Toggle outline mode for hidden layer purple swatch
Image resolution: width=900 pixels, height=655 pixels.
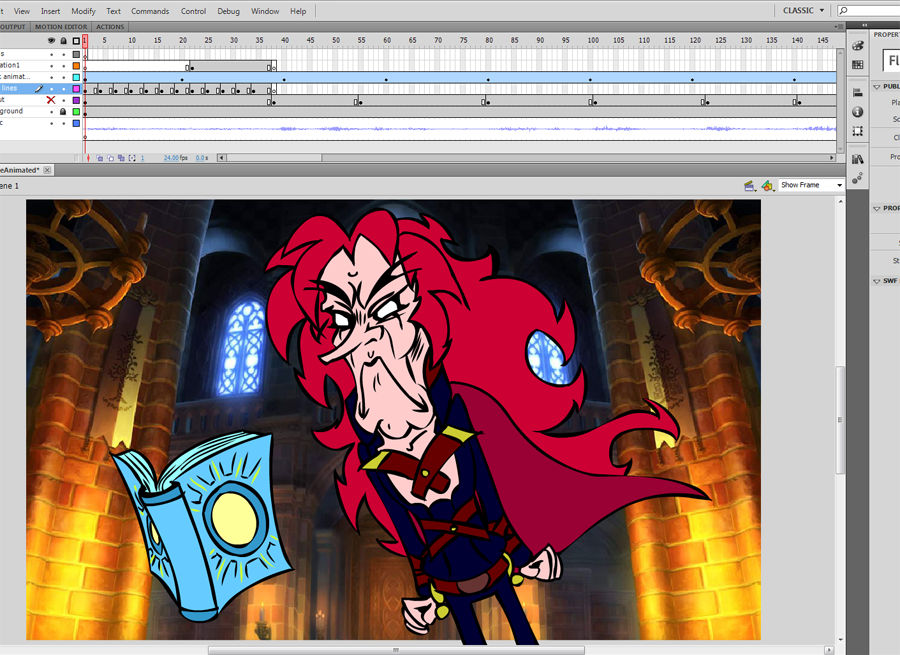pos(76,100)
